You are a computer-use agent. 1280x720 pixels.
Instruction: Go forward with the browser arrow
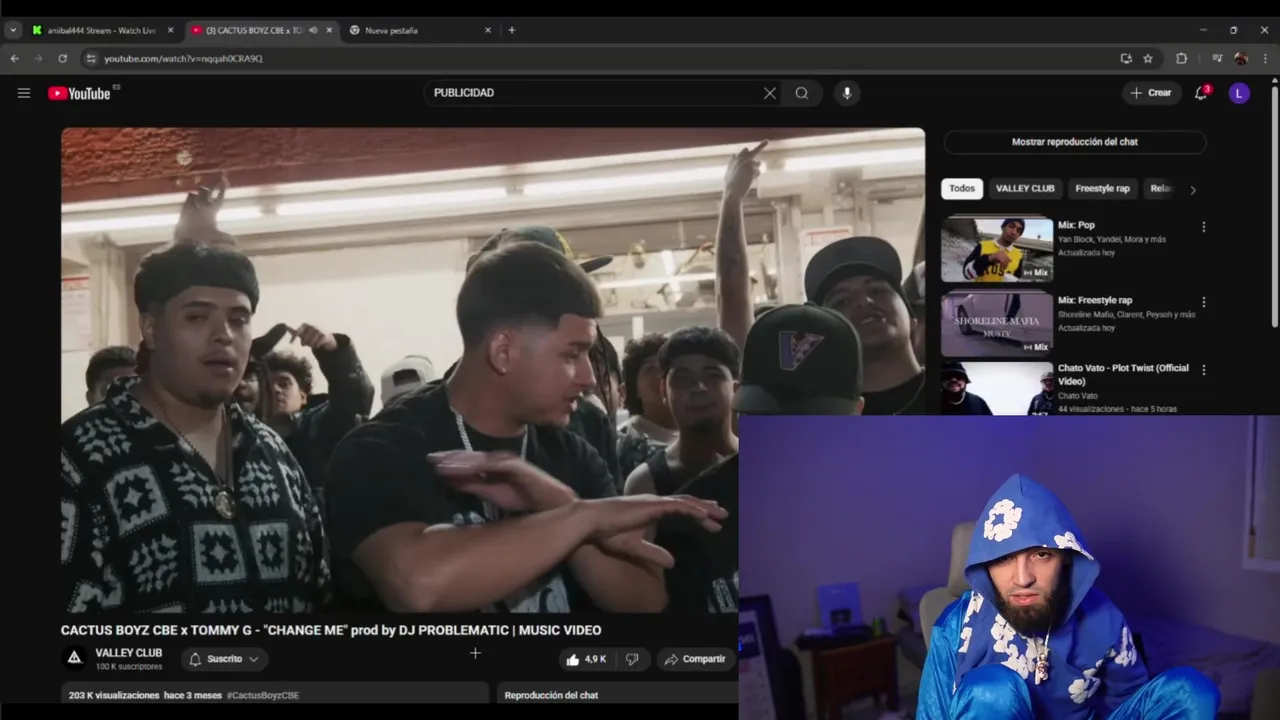pyautogui.click(x=38, y=59)
